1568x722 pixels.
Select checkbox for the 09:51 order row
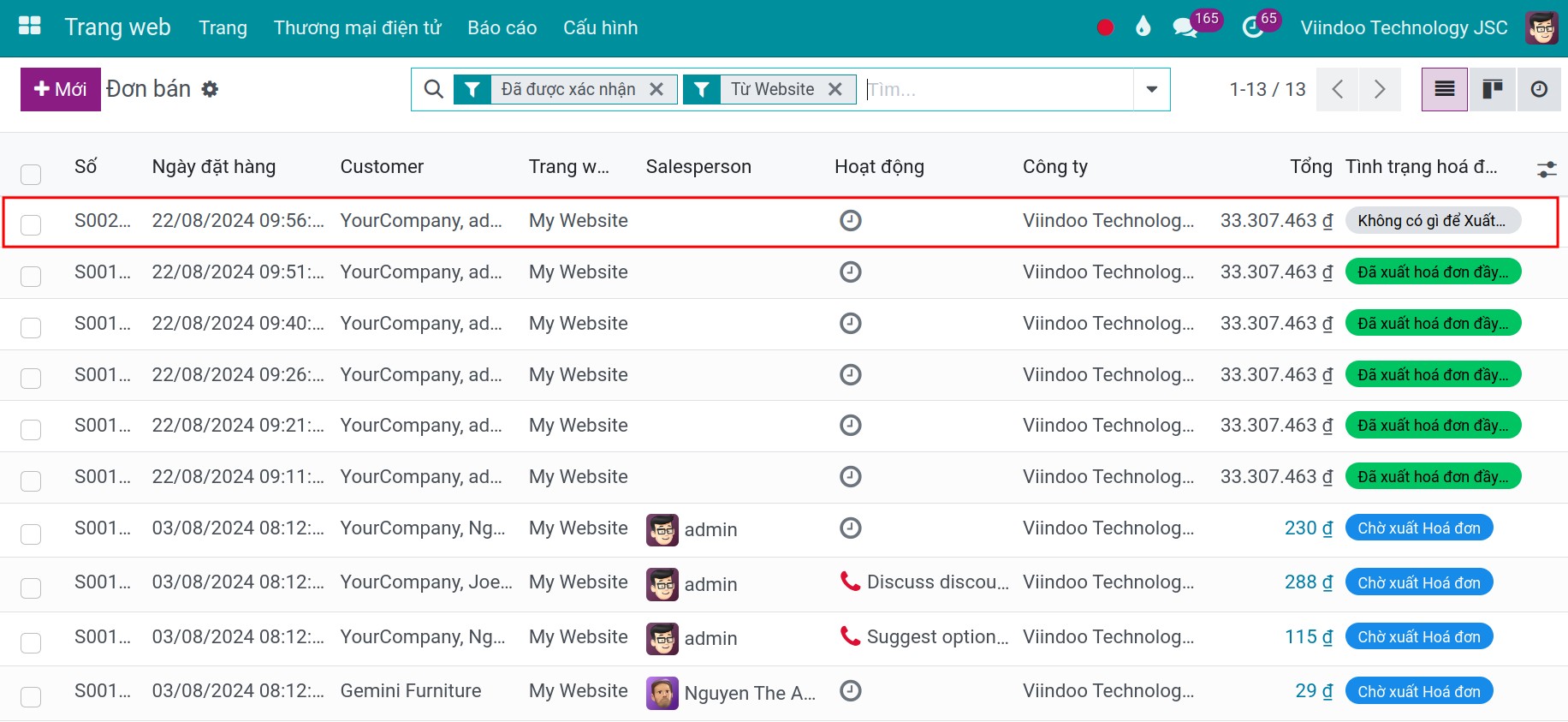point(31,277)
